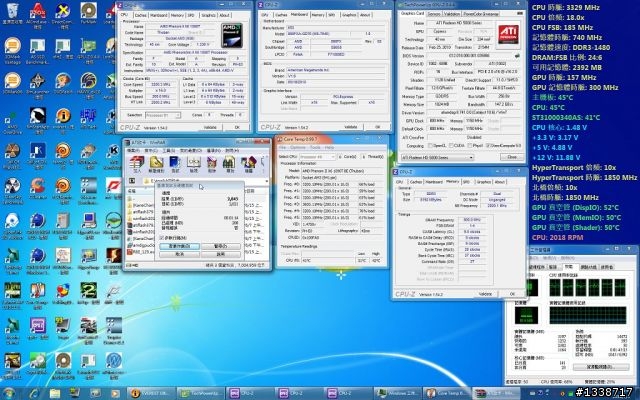Select the GPU-Z 0.4.0 desktop shortcut
Image resolution: width=640 pixels, height=400 pixels.
coord(88,51)
